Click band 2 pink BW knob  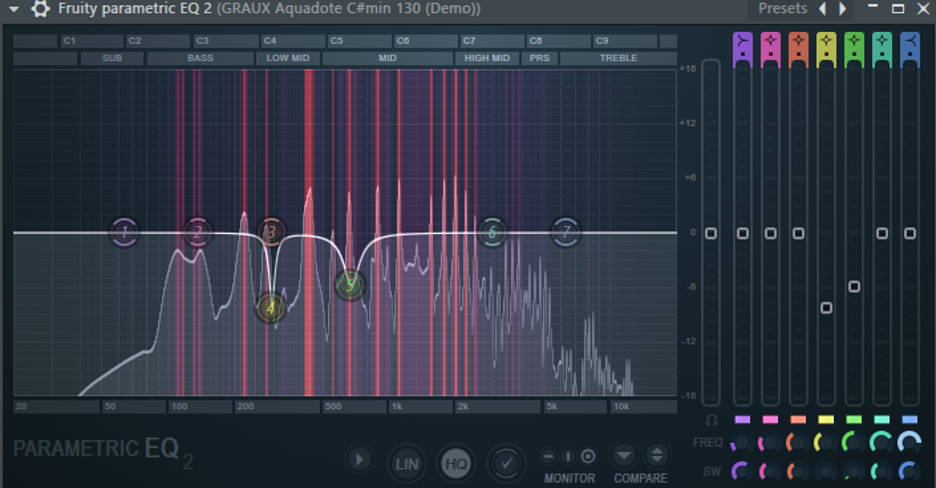[x=769, y=471]
